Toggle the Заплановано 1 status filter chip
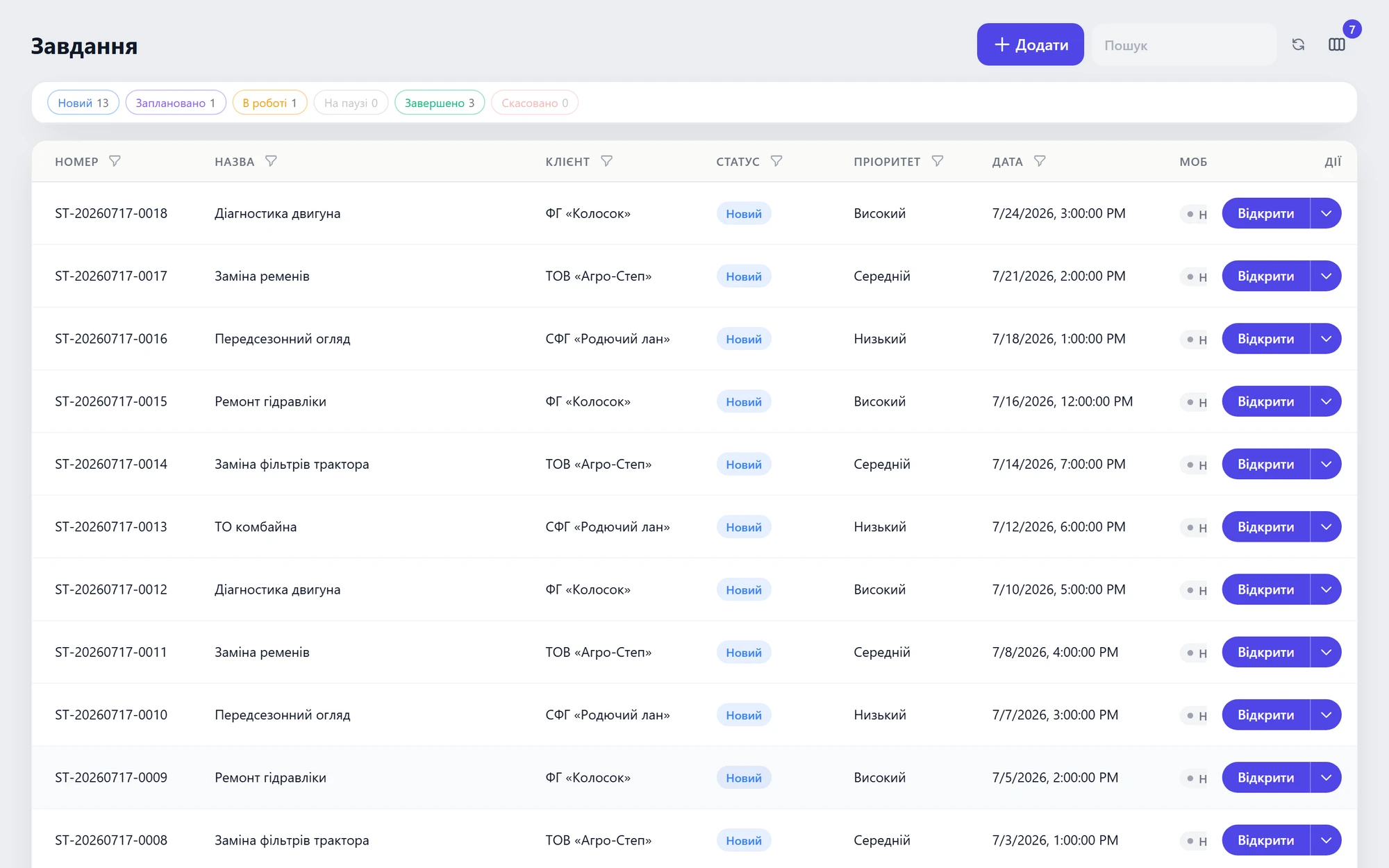This screenshot has width=1389, height=868. 176,103
